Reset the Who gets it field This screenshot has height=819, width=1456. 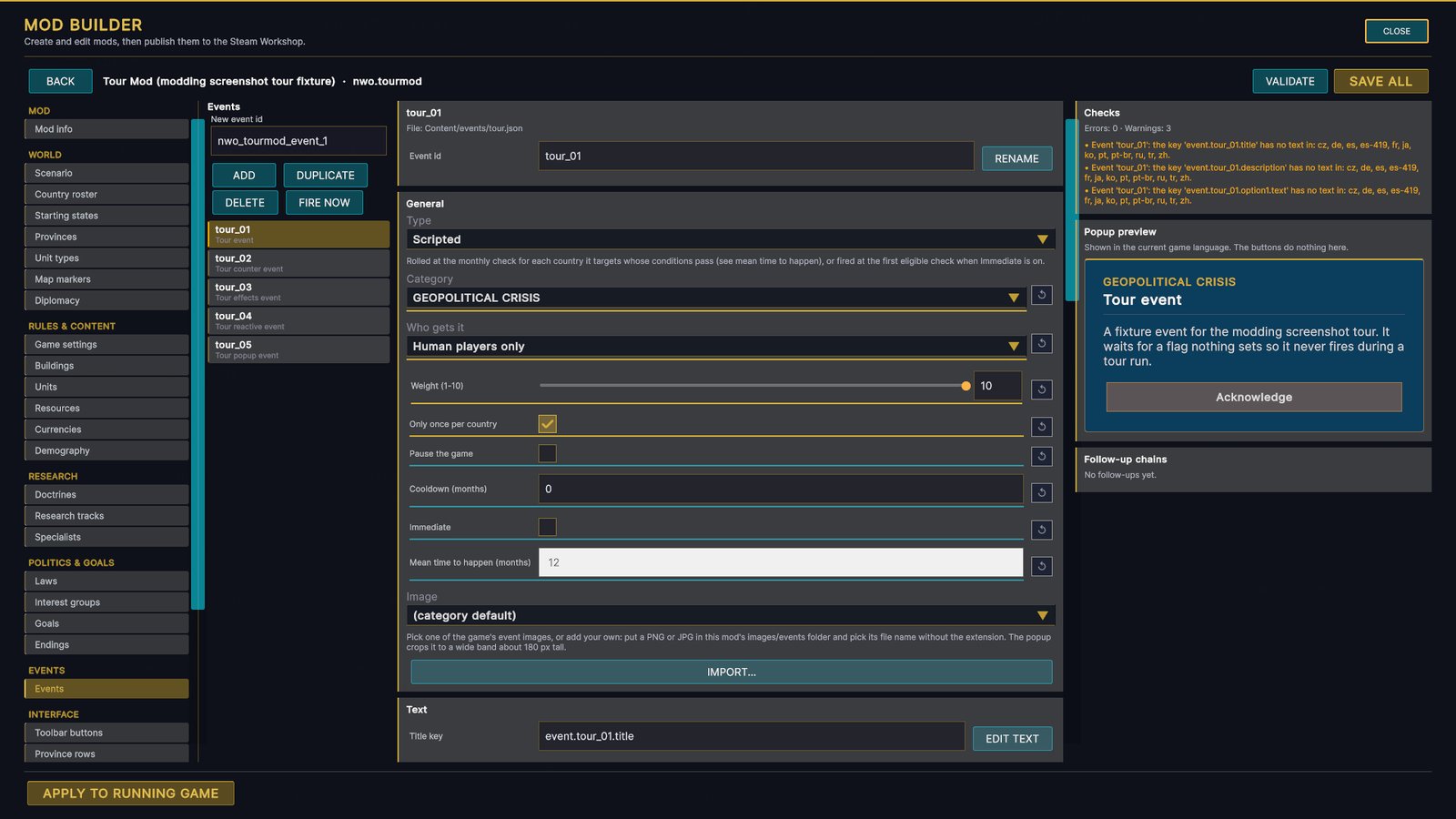click(x=1042, y=343)
